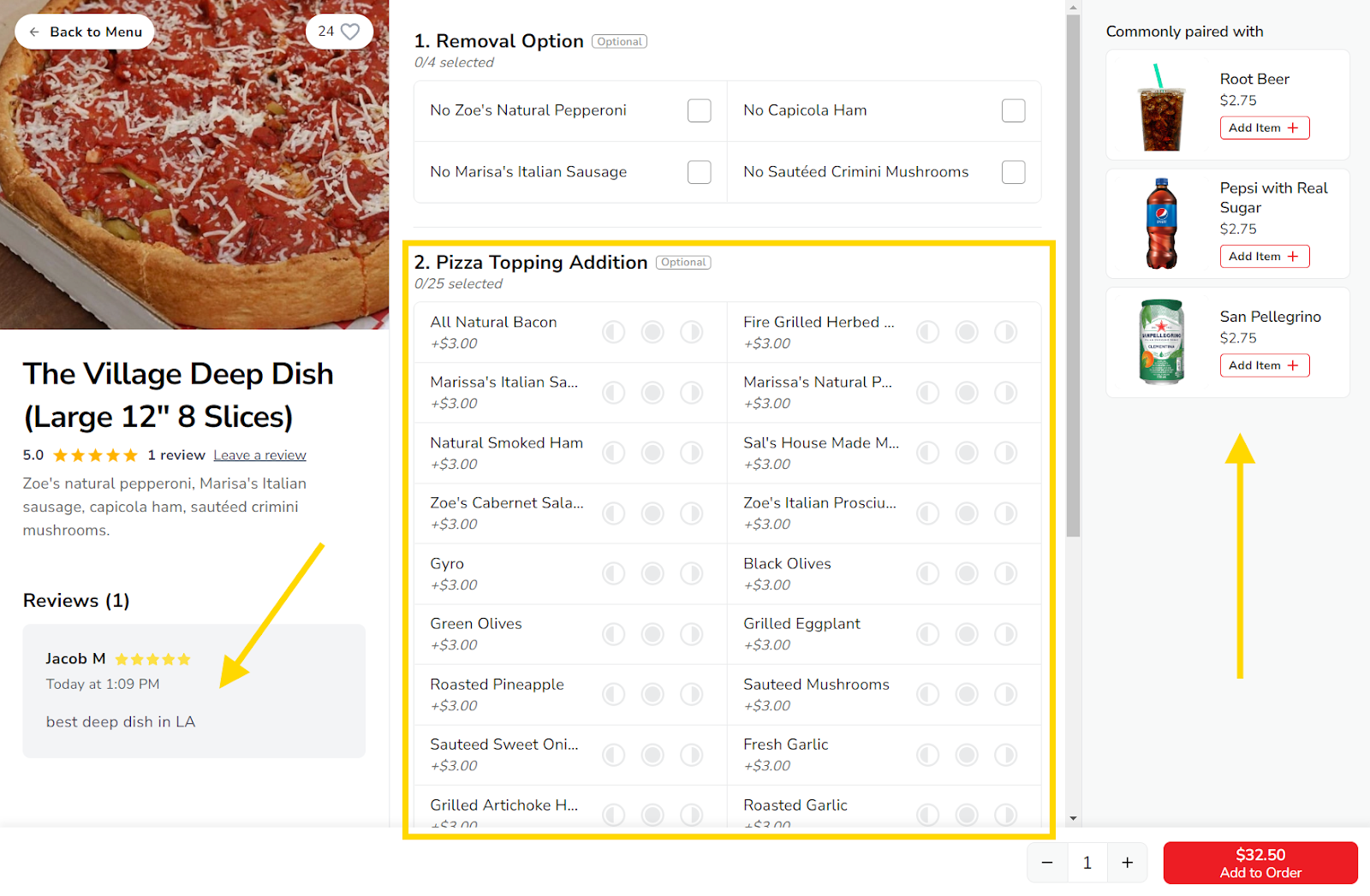Click the heart favorite icon
This screenshot has height=896, width=1370.
point(350,32)
